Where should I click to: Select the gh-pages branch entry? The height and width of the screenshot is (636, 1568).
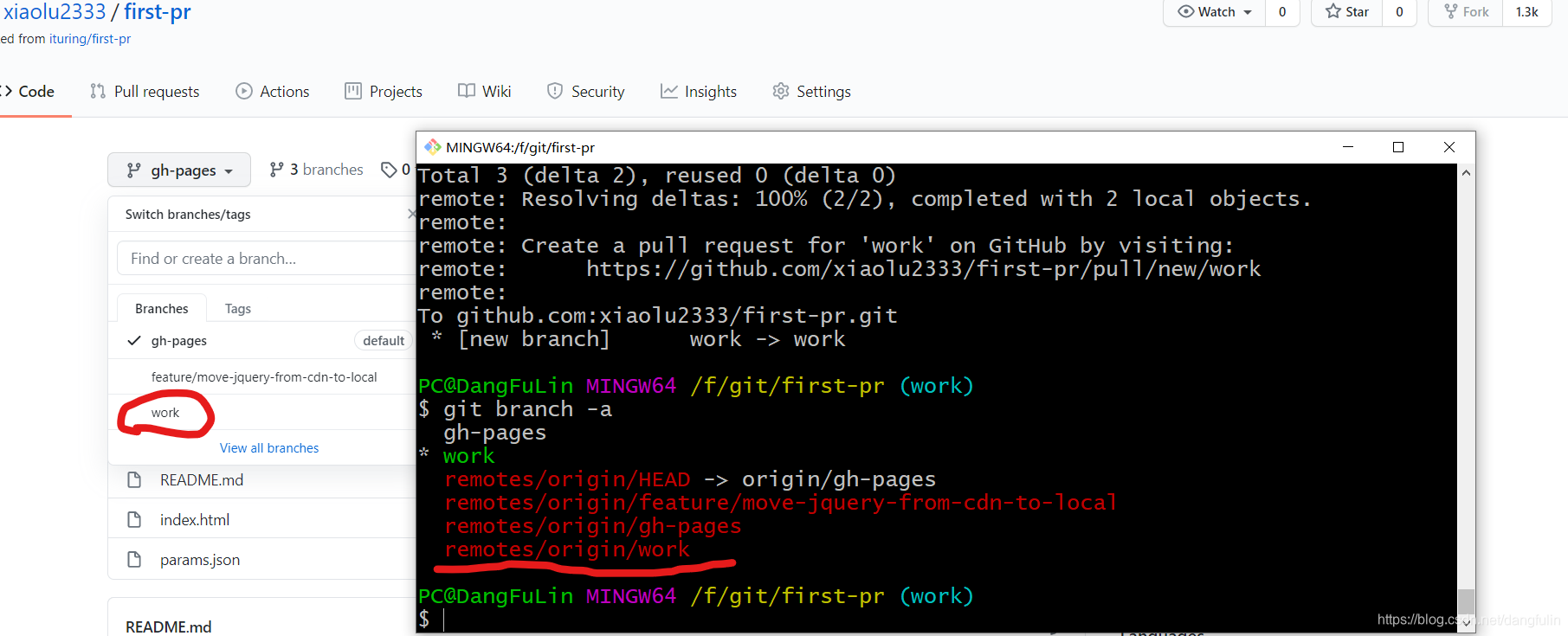(x=261, y=341)
